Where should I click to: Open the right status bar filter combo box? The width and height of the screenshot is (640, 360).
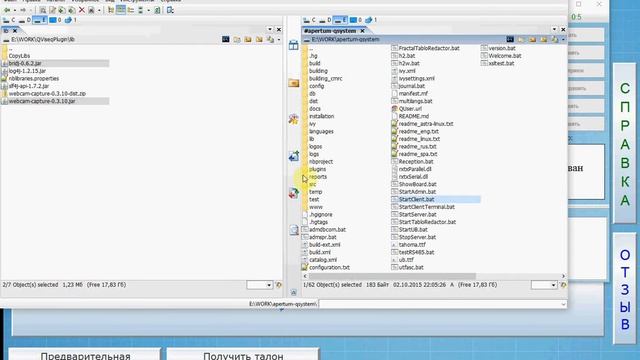(544, 285)
